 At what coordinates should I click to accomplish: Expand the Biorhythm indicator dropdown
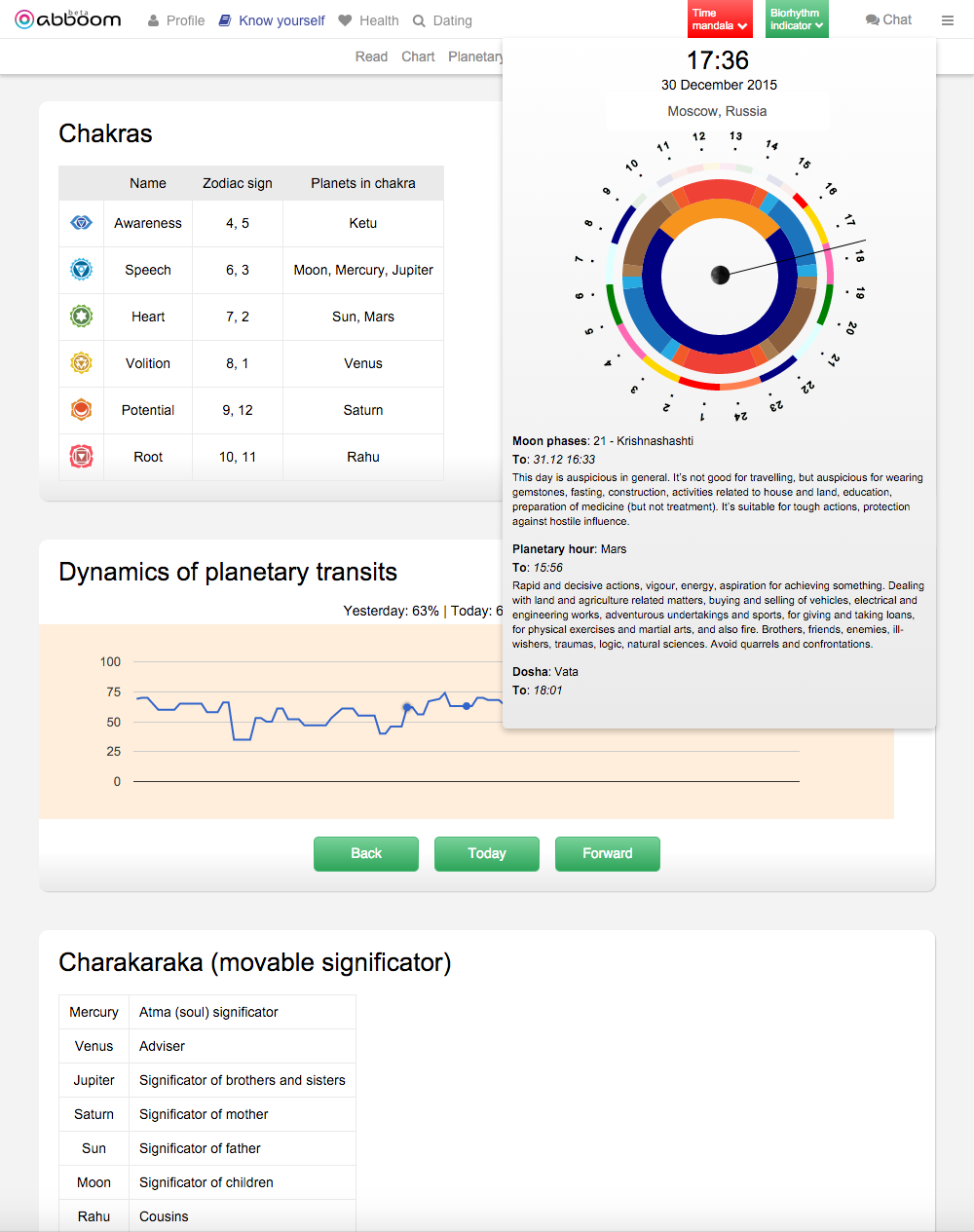point(797,19)
